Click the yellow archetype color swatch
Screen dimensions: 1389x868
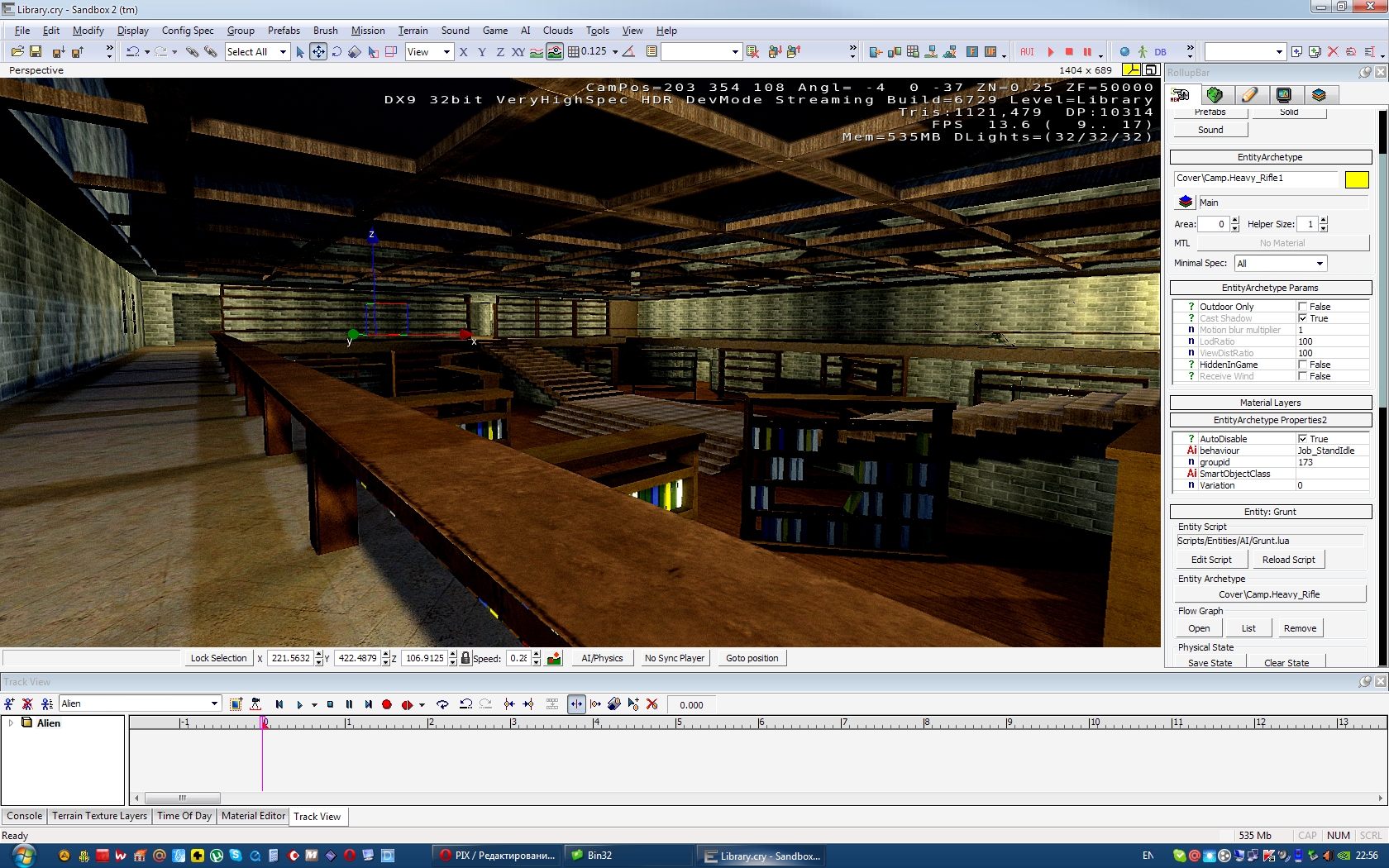click(1356, 179)
